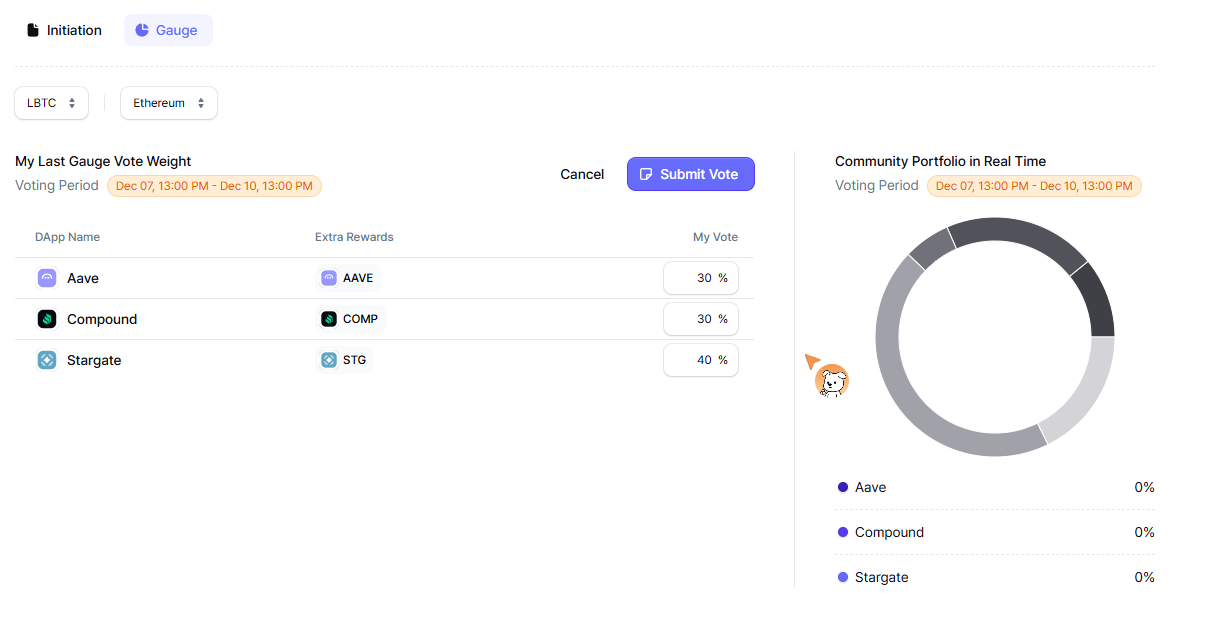
Task: Focus the Stargate vote percentage field
Action: coord(700,360)
